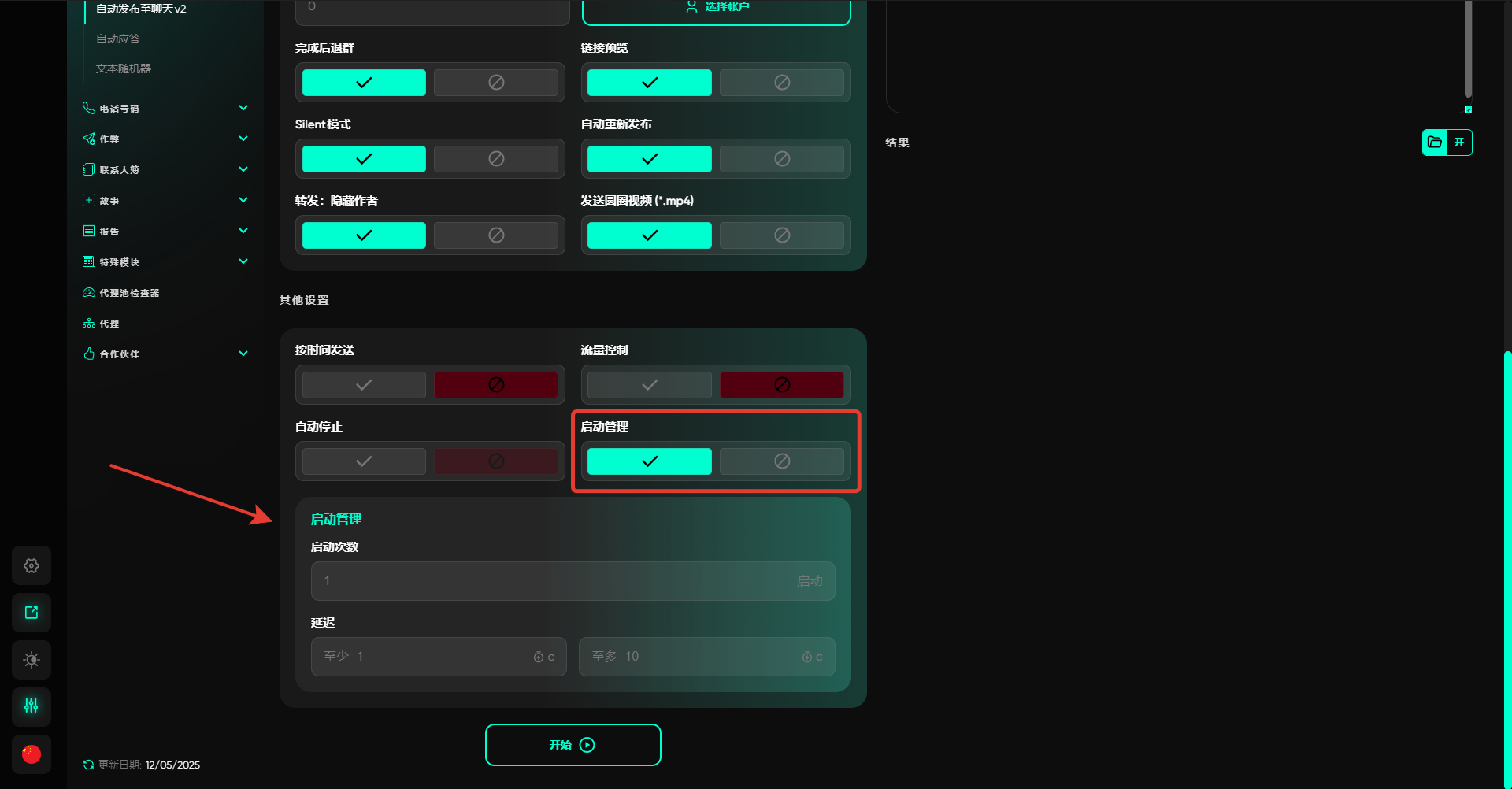Click the 选择帐户 button
Screen dimensions: 1512x789
(x=716, y=8)
